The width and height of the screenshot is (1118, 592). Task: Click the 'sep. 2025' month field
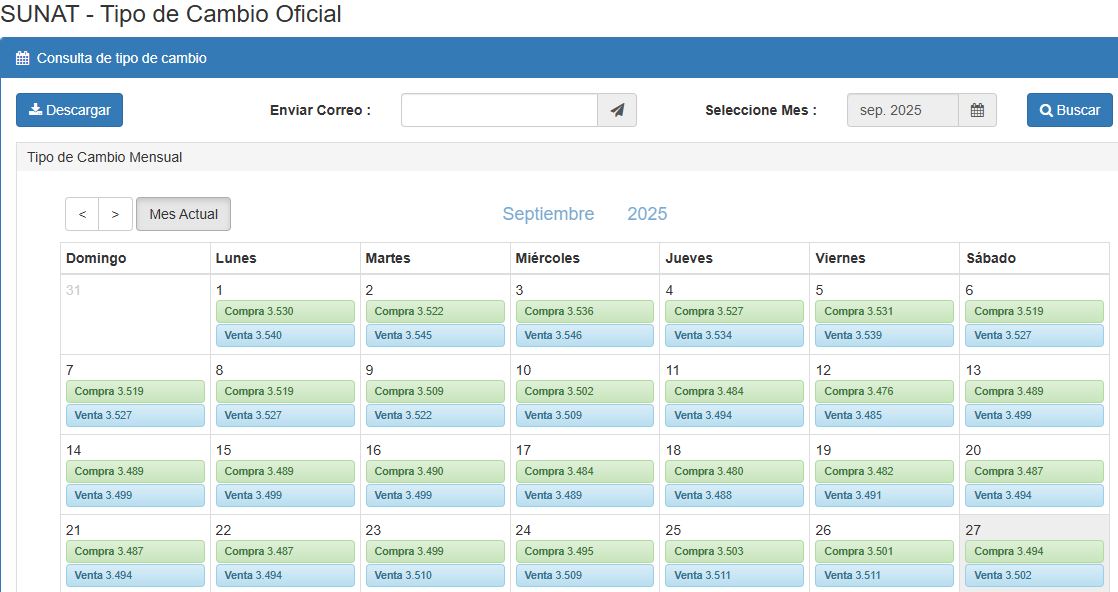(x=903, y=110)
